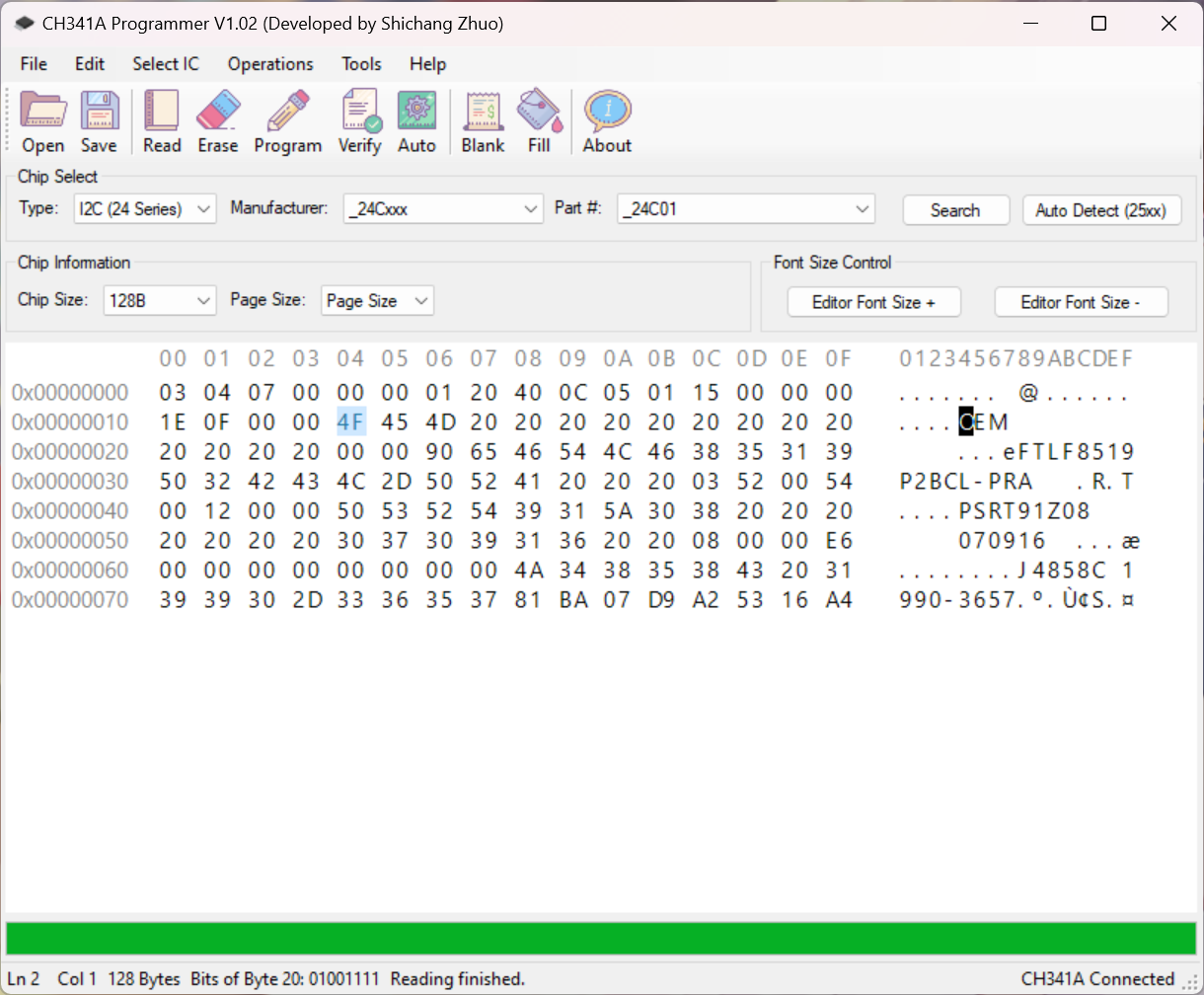Click the Program chip icon
The width and height of the screenshot is (1204, 995).
pyautogui.click(x=287, y=118)
